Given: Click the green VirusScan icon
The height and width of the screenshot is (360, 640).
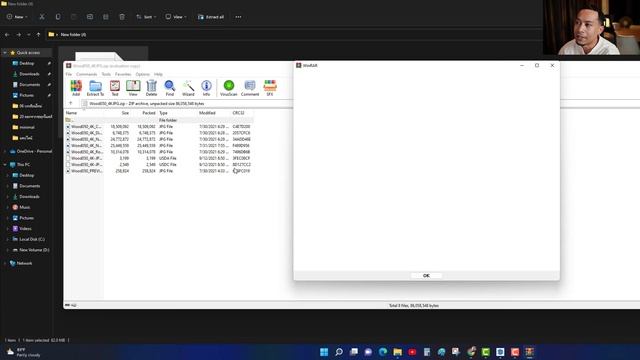Looking at the screenshot, I should [x=229, y=88].
